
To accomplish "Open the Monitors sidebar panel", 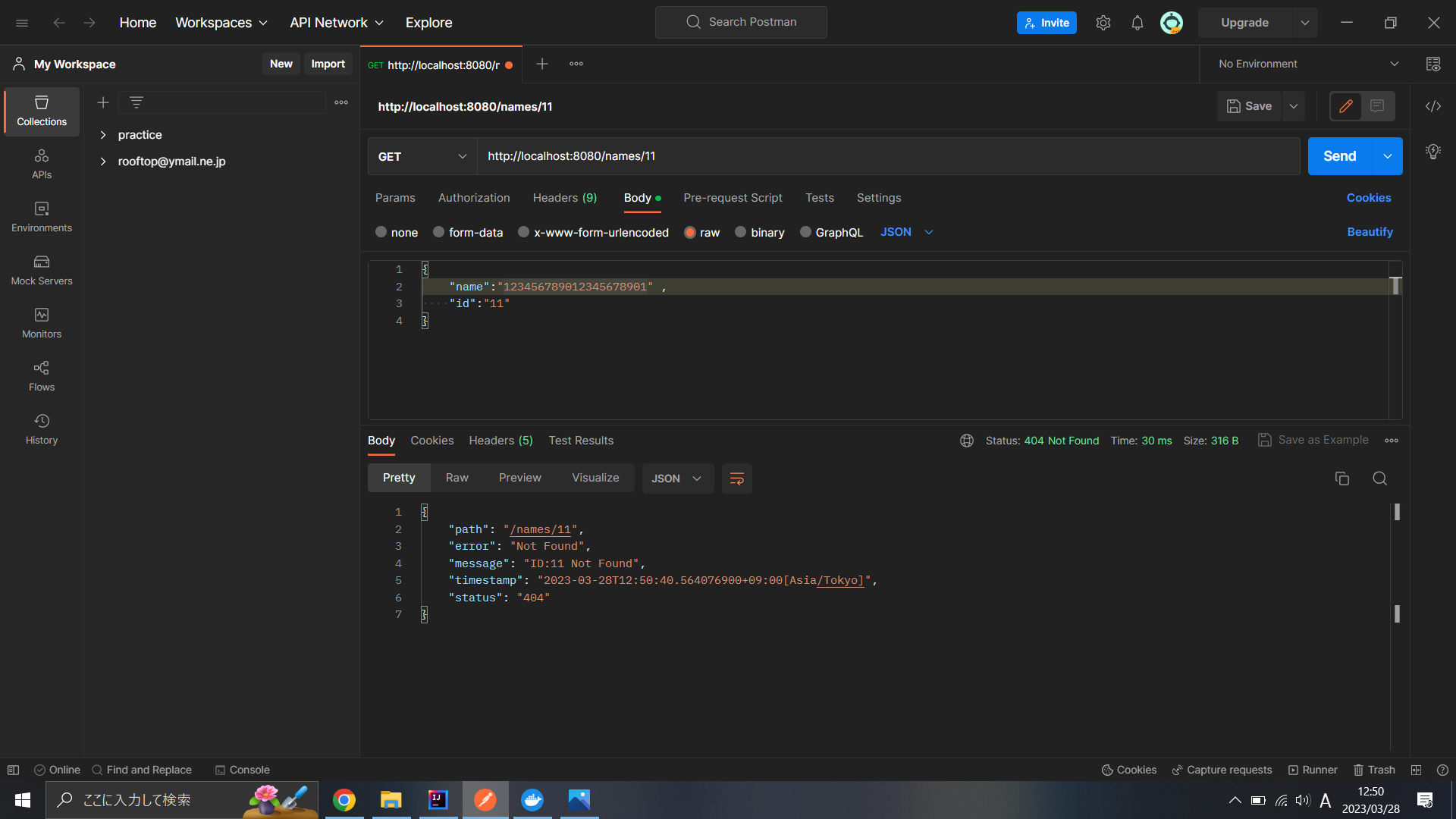I will [x=42, y=324].
